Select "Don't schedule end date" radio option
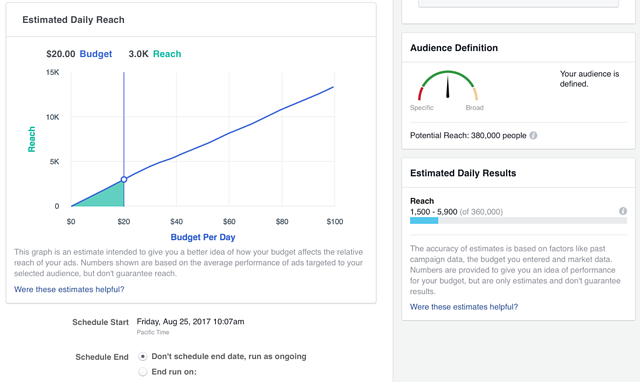This screenshot has height=382, width=640. (x=142, y=357)
